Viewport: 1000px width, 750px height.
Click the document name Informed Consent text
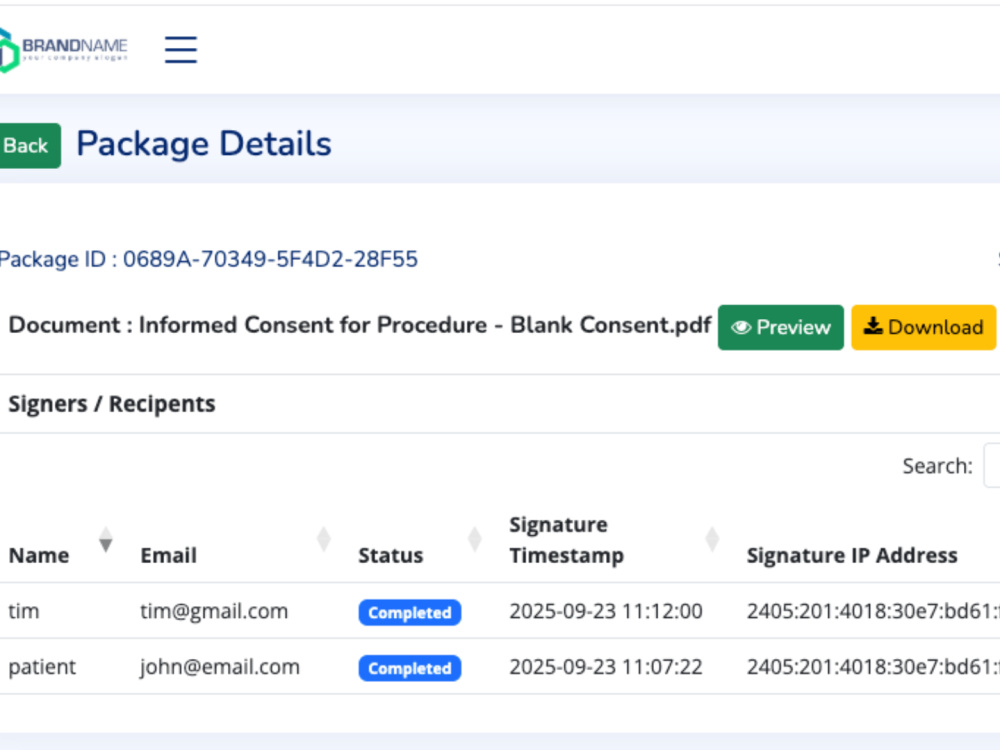424,325
